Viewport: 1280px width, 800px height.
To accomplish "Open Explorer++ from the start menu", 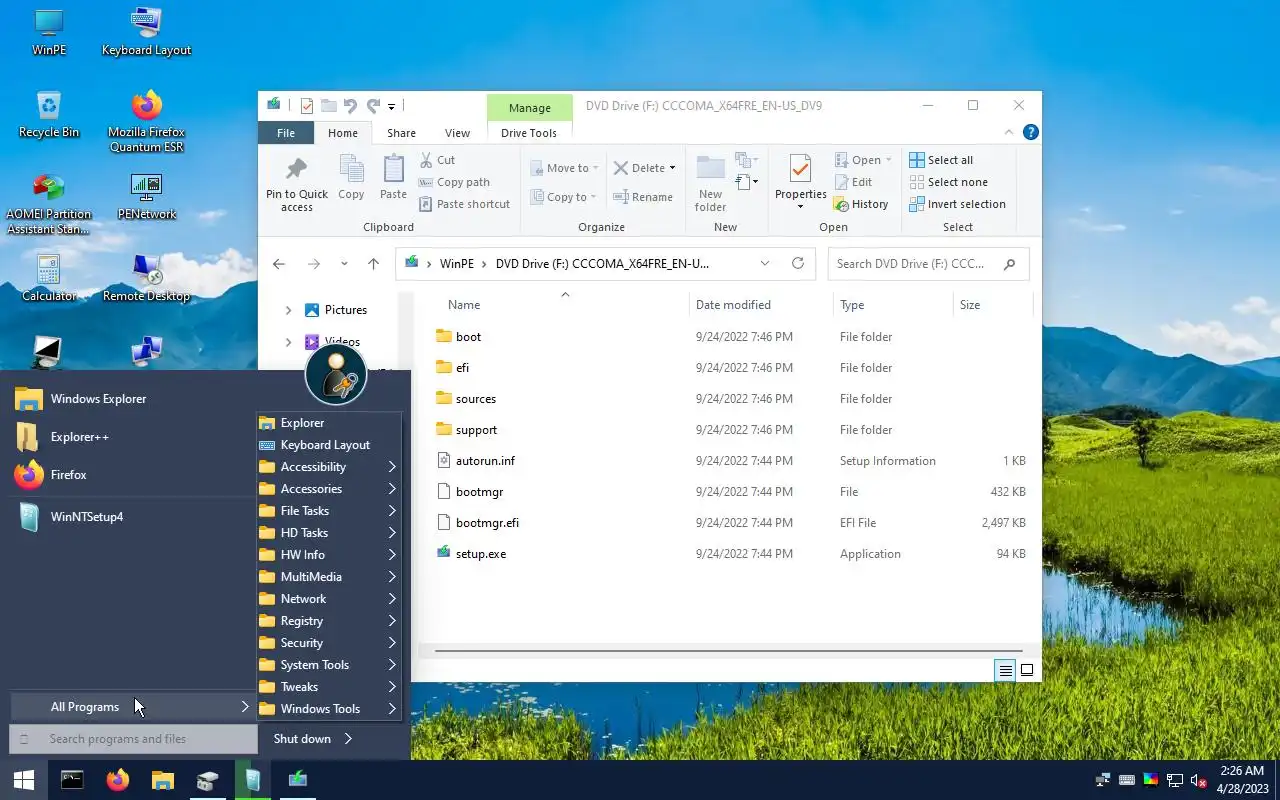I will 79,437.
